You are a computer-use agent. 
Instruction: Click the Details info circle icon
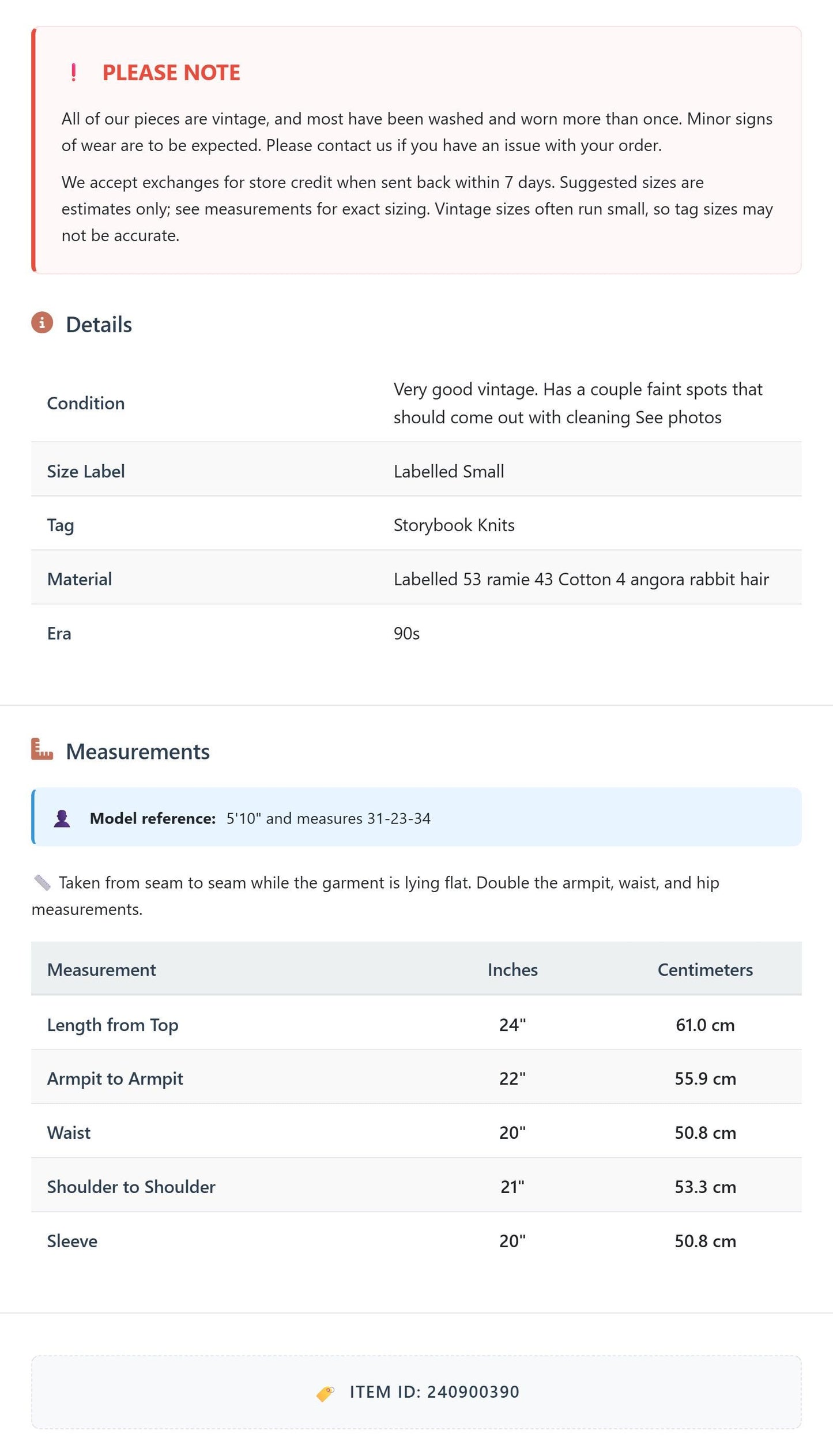(x=42, y=323)
